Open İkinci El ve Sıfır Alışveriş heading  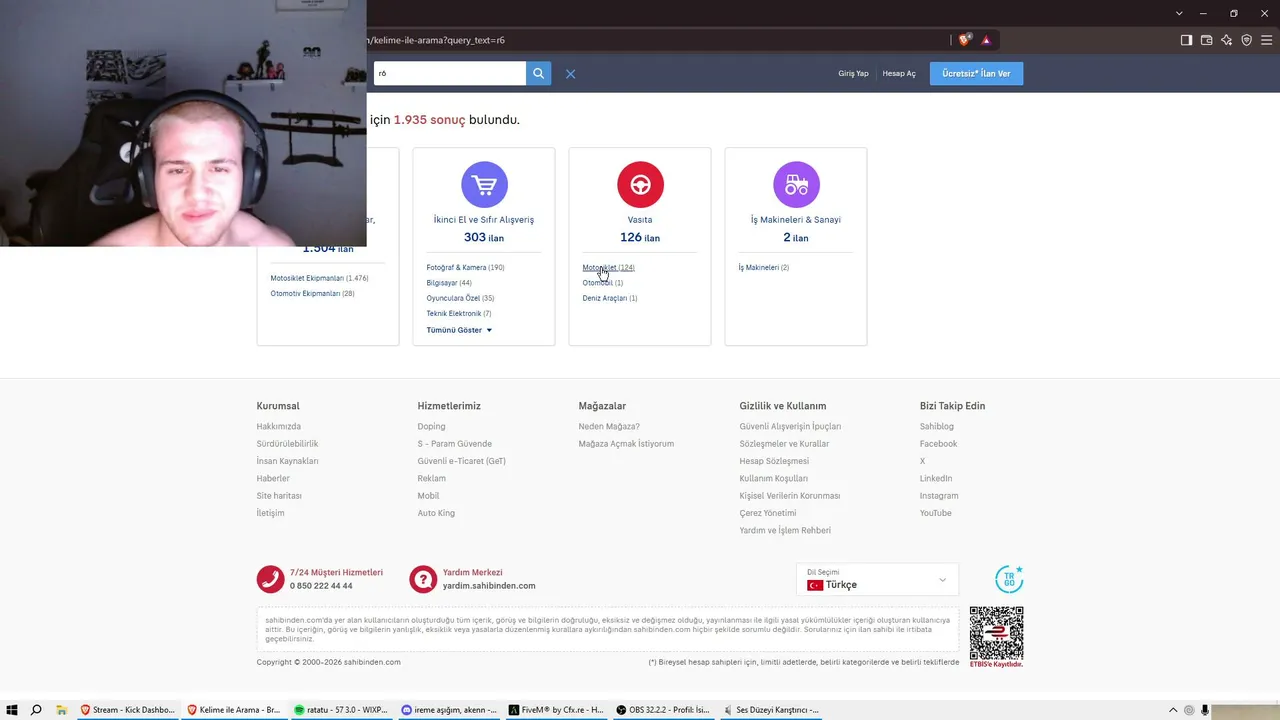click(x=484, y=220)
